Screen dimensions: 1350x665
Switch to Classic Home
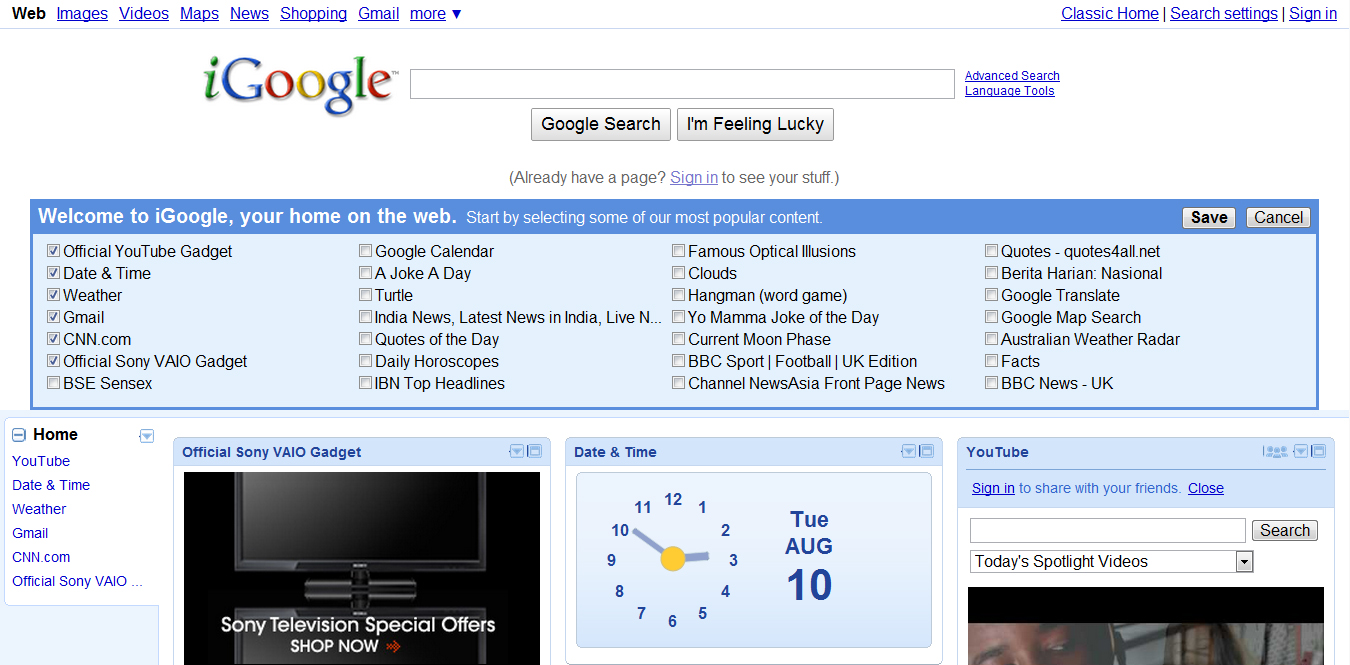(x=1110, y=14)
